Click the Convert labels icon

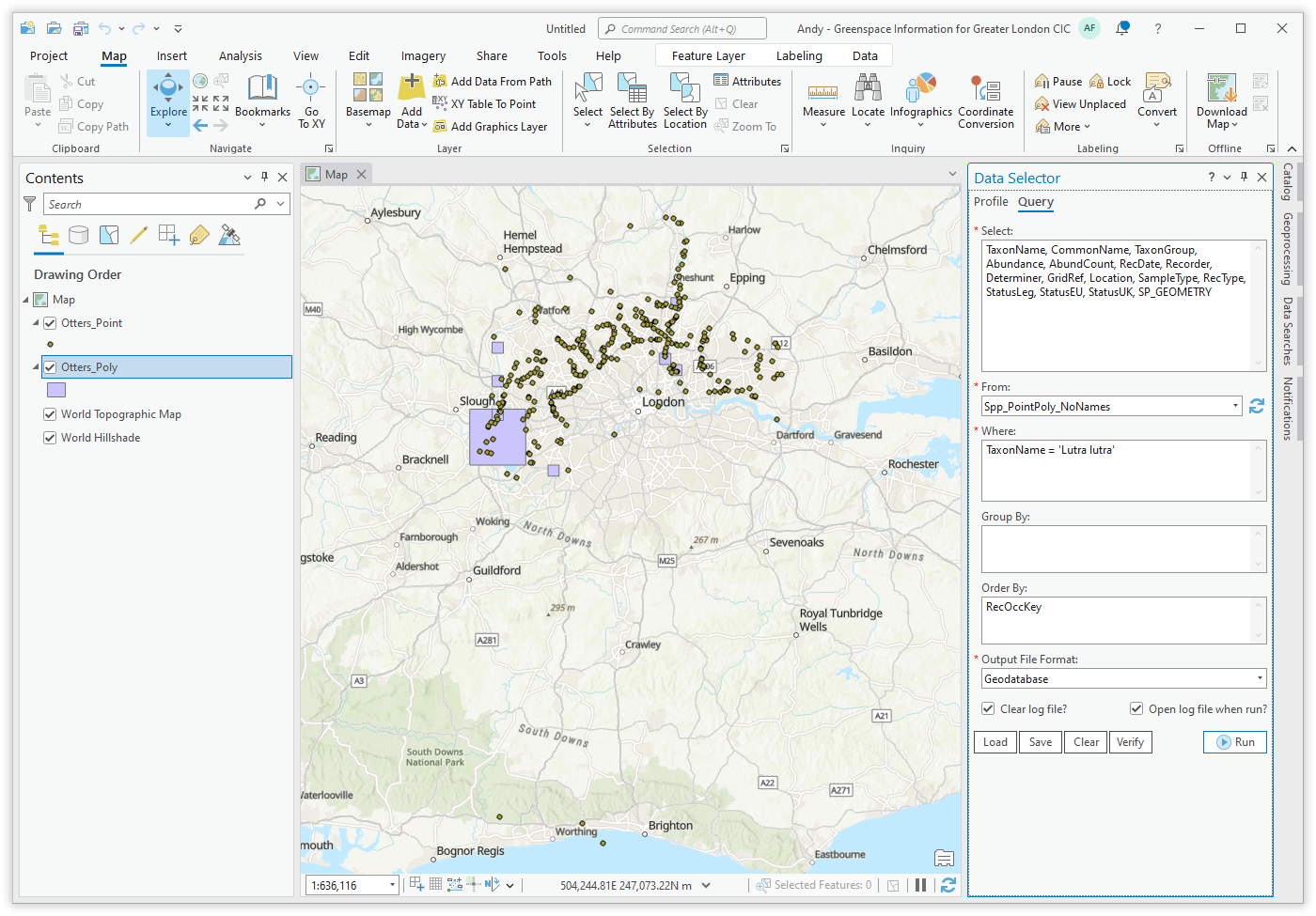(1157, 87)
